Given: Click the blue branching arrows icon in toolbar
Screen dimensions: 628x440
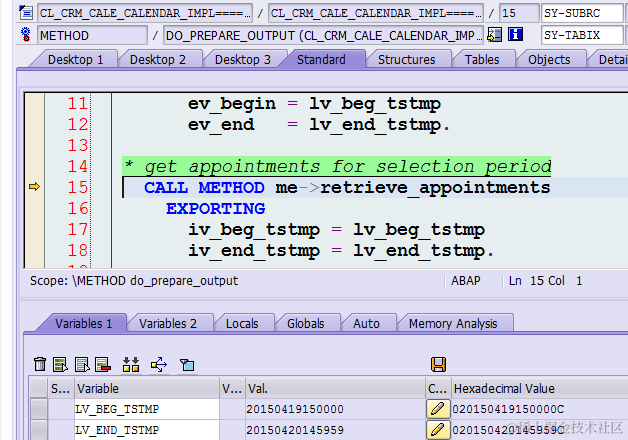Looking at the screenshot, I should [159, 364].
